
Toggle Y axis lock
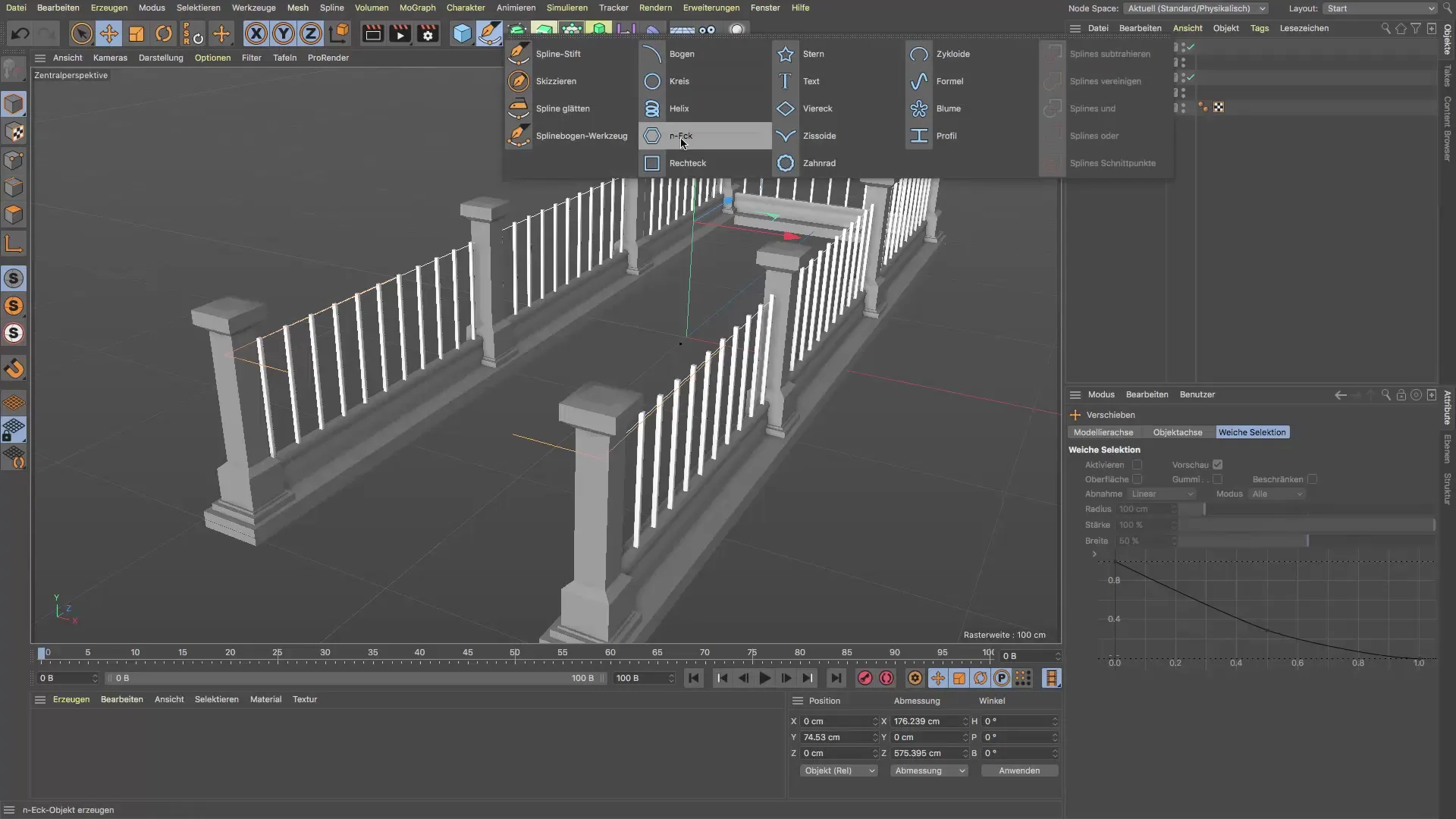284,33
